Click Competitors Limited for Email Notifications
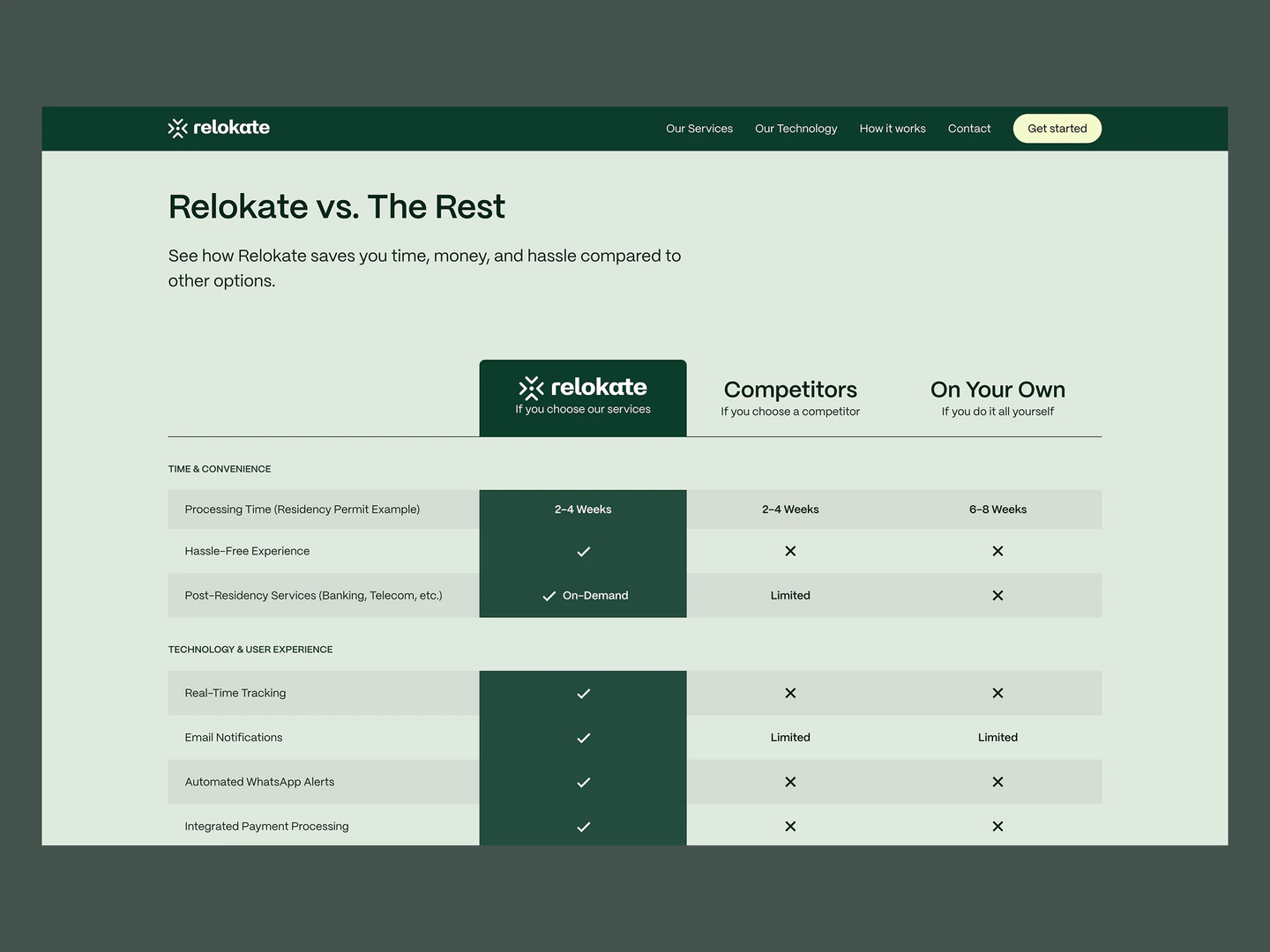Viewport: 1270px width, 952px height. [x=790, y=738]
